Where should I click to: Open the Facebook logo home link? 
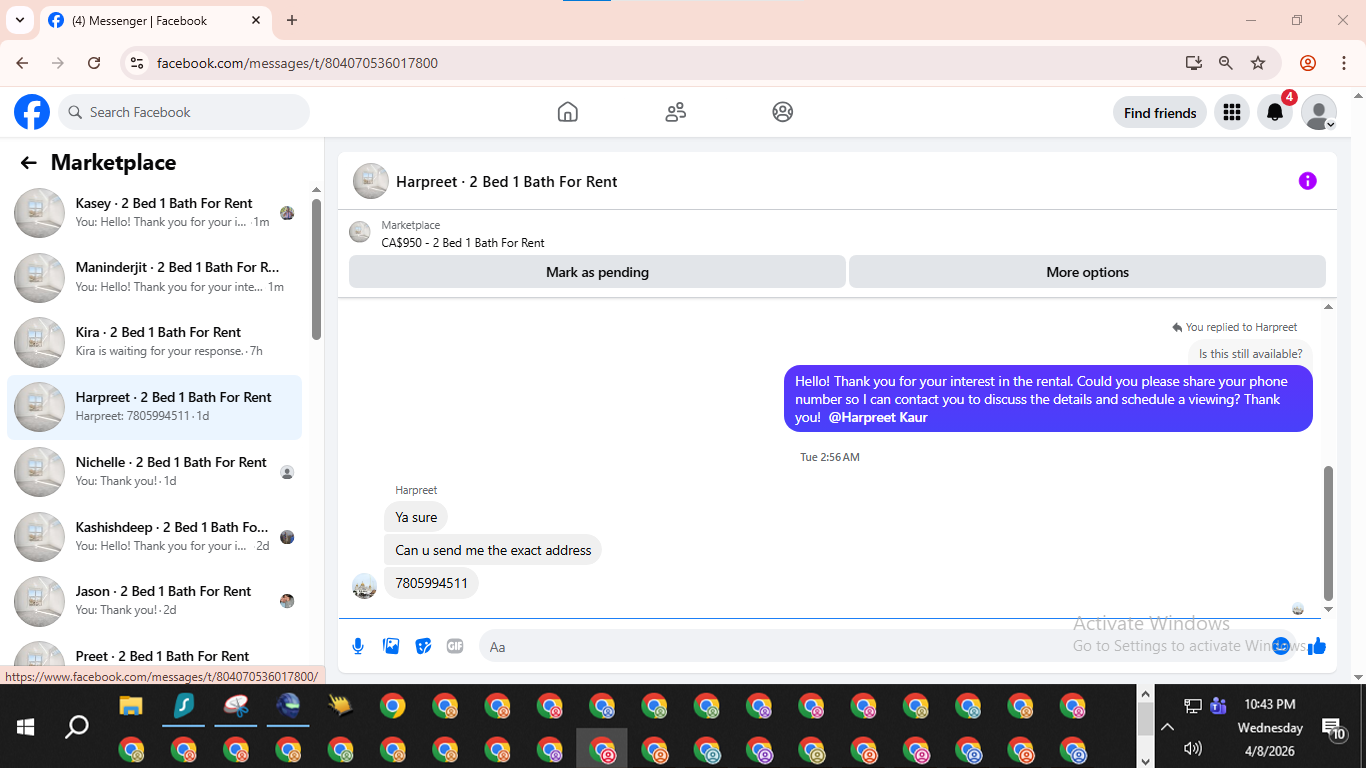pos(32,112)
